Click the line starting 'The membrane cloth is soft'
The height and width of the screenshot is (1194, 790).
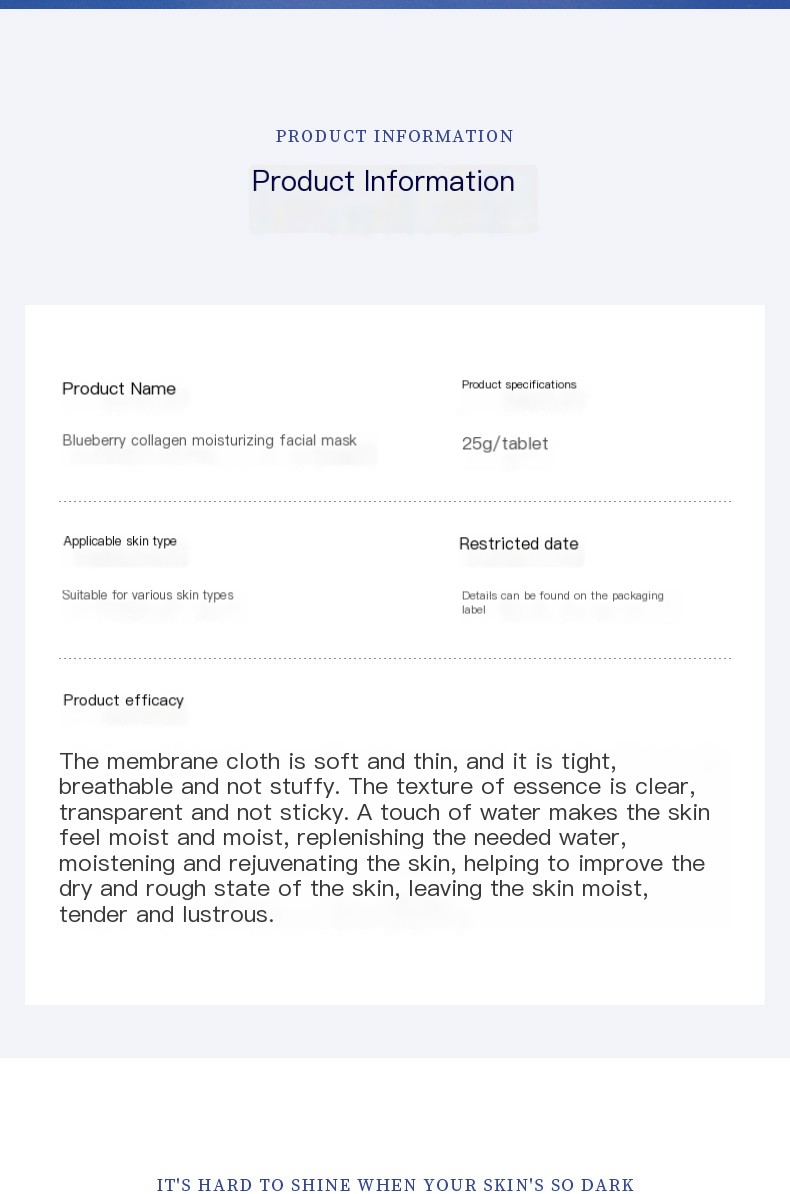pos(337,762)
